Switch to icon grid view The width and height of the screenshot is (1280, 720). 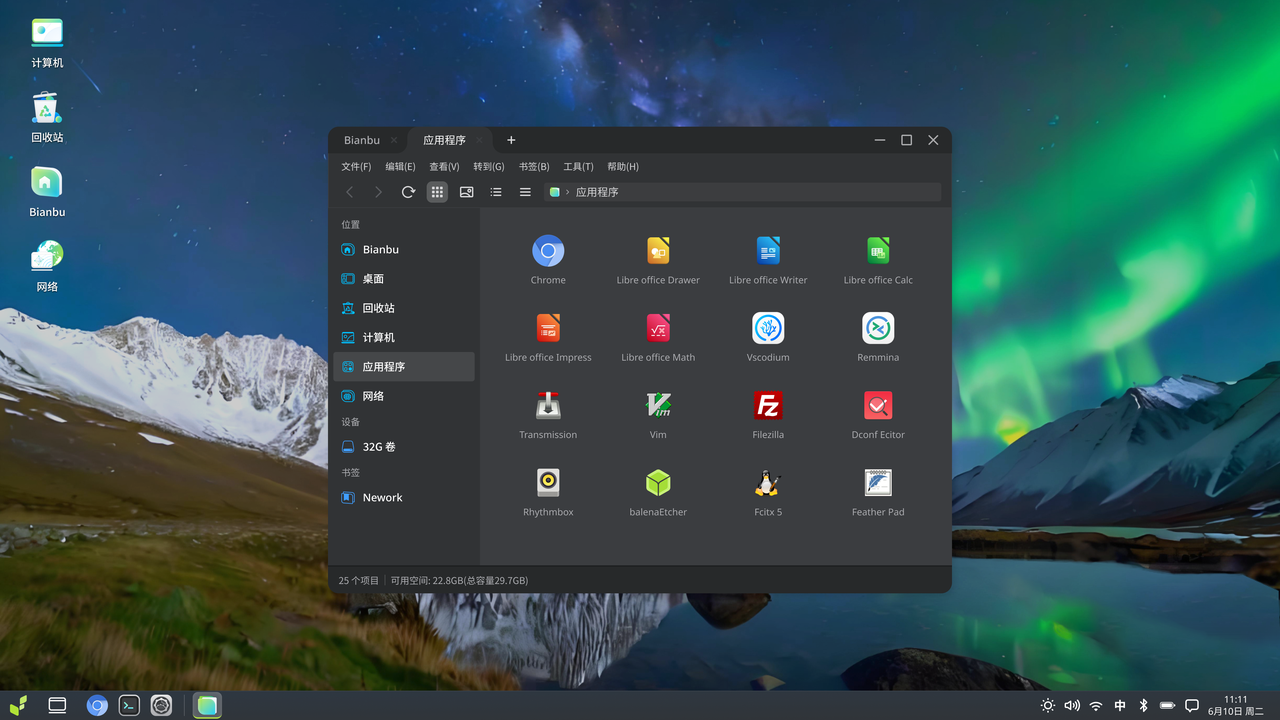(x=437, y=192)
